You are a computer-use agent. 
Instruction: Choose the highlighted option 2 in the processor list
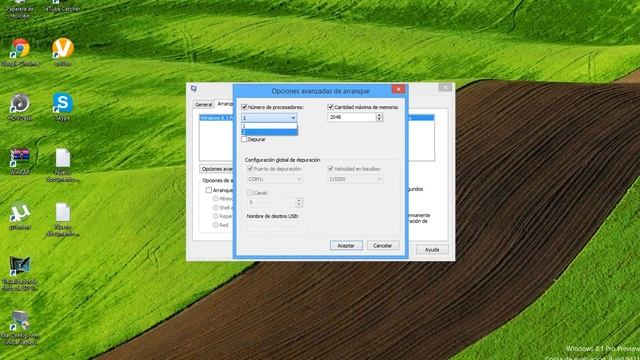click(269, 132)
